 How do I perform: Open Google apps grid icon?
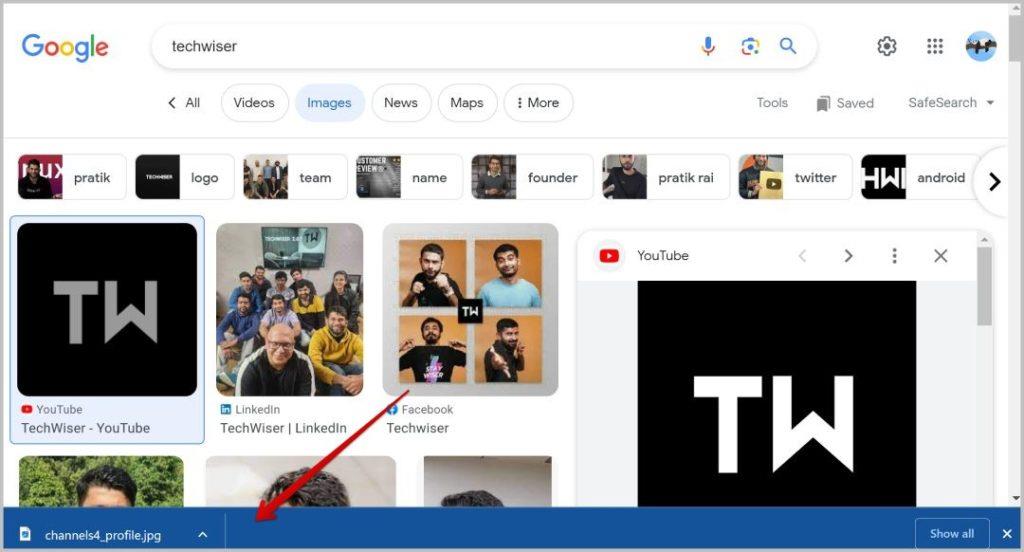(935, 46)
